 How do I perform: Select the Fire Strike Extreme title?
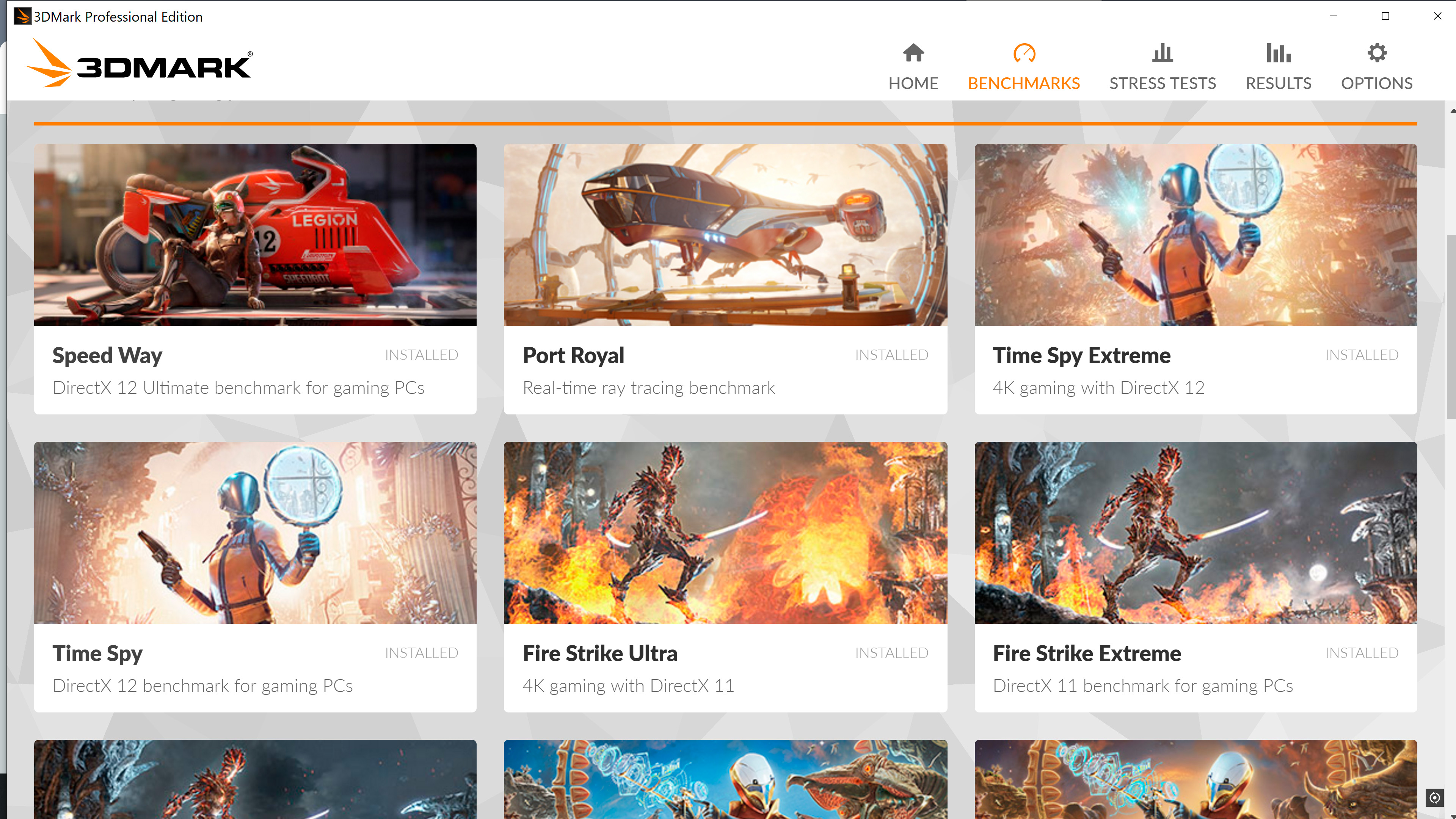click(x=1086, y=653)
